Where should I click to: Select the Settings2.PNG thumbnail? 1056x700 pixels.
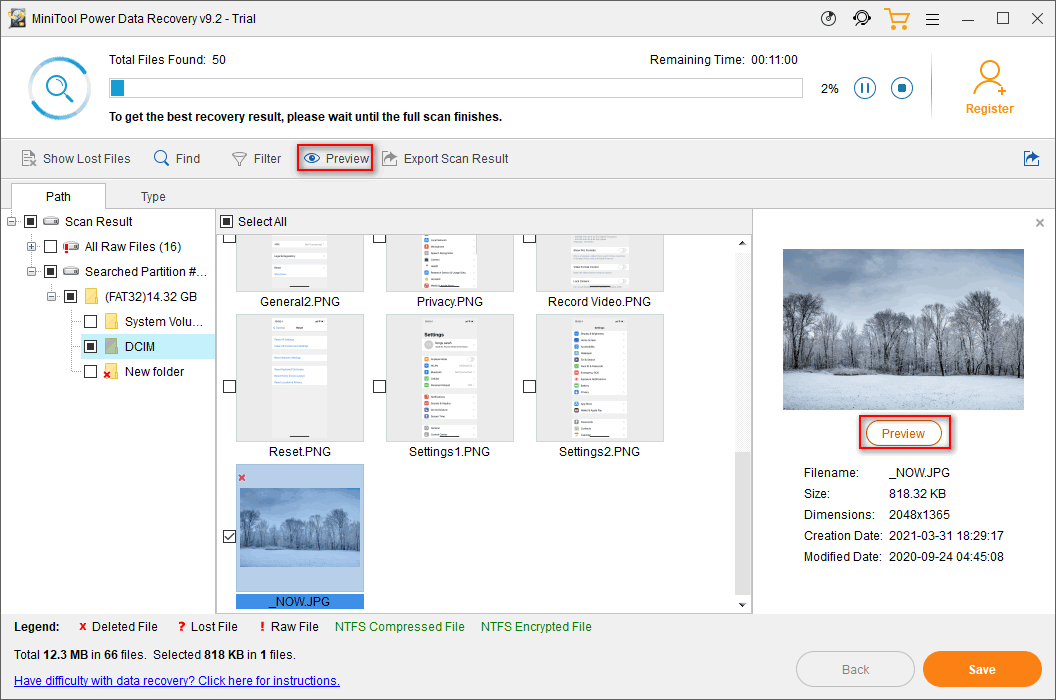point(600,378)
